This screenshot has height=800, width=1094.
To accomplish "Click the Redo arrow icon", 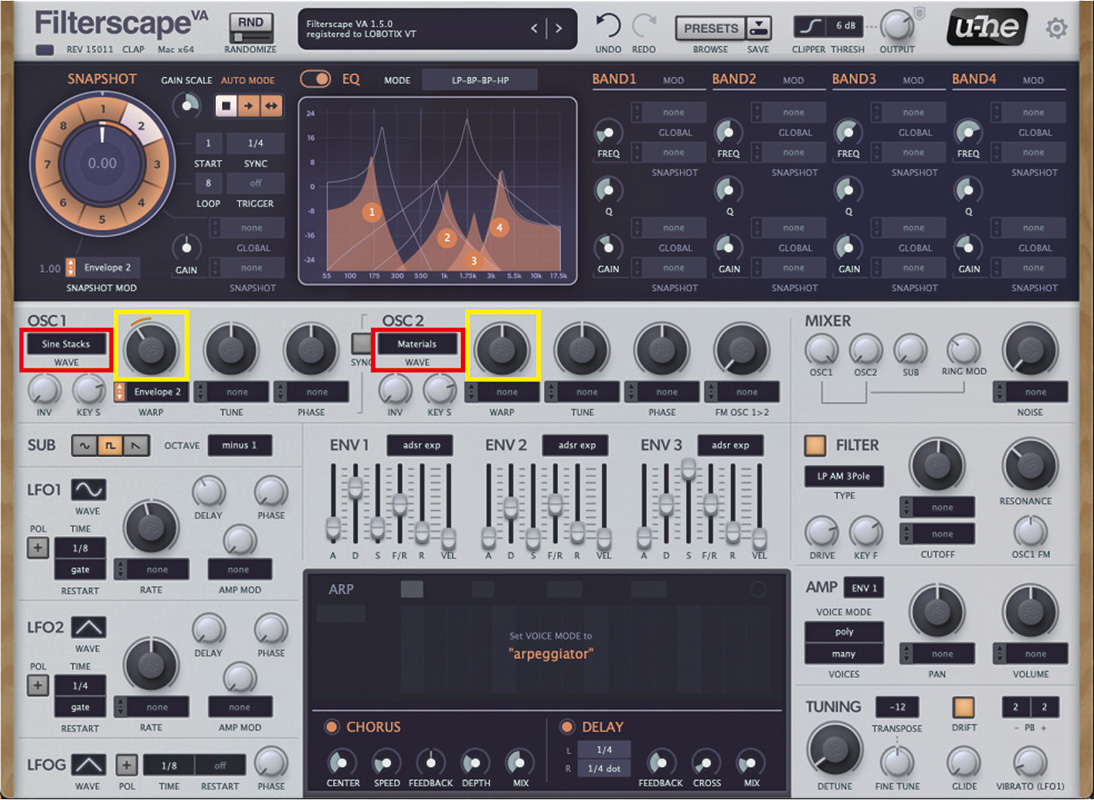I will (x=643, y=27).
